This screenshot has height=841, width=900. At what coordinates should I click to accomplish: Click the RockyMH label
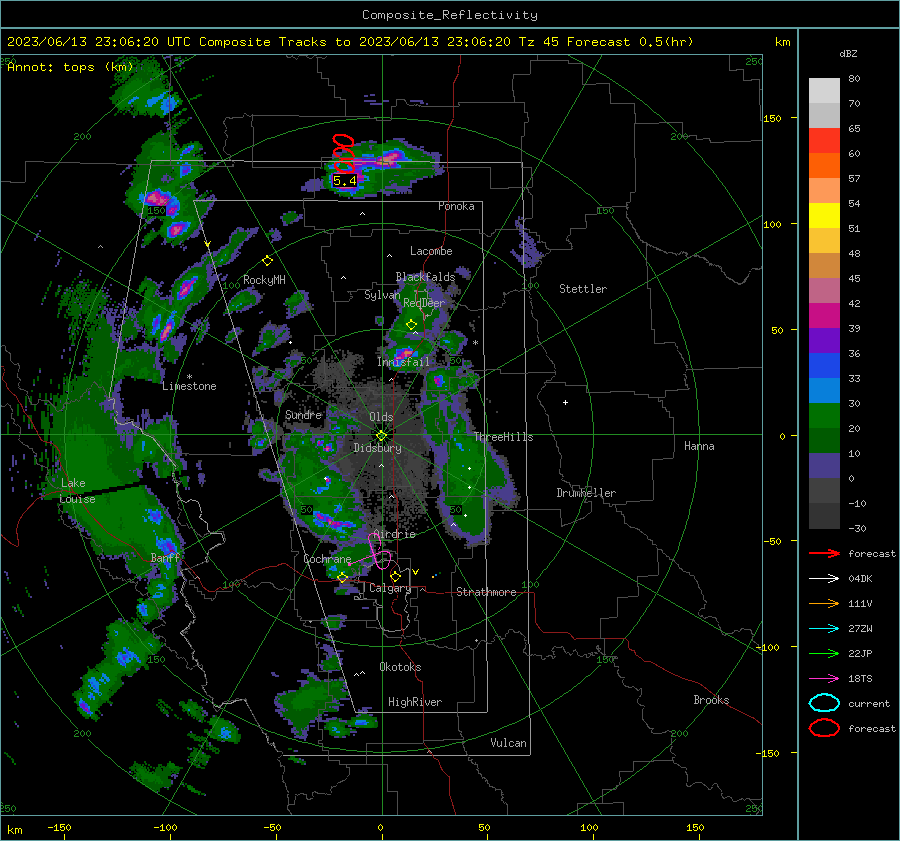[x=264, y=280]
